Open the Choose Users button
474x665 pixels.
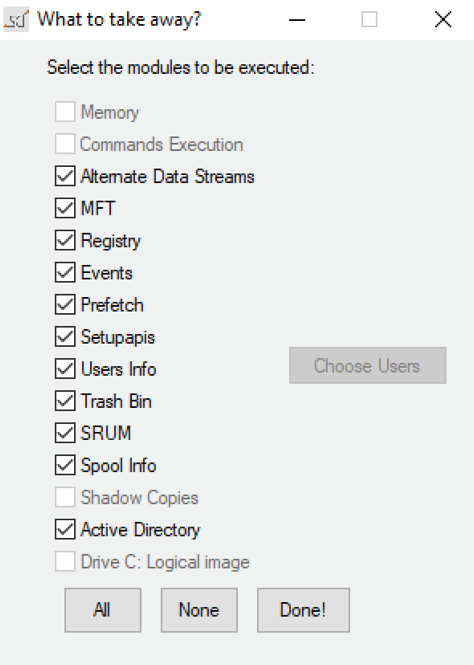(368, 366)
